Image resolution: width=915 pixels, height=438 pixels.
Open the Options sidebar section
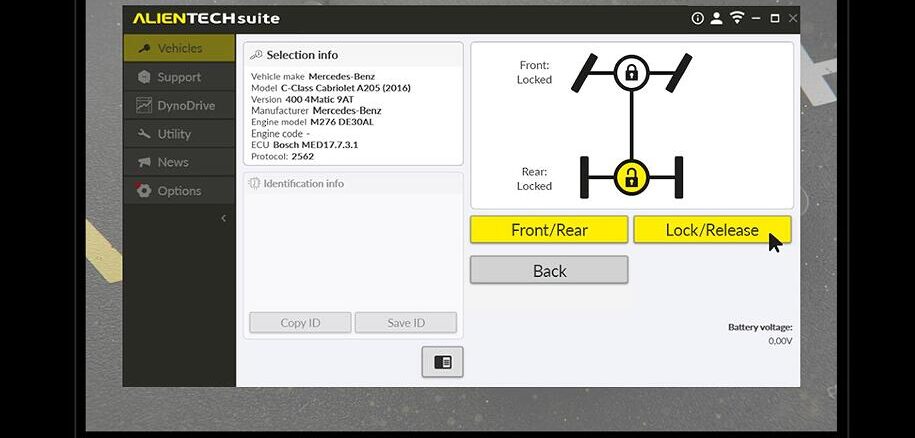179,191
